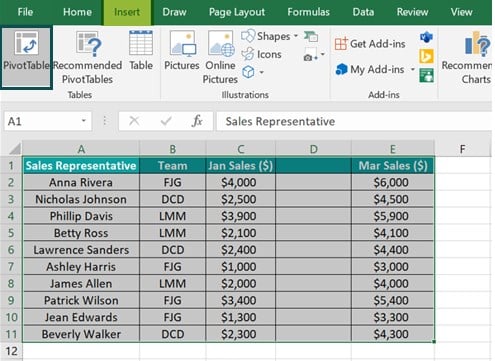495x361 pixels.
Task: Select the Beverly Walker cell
Action: pyautogui.click(x=81, y=334)
